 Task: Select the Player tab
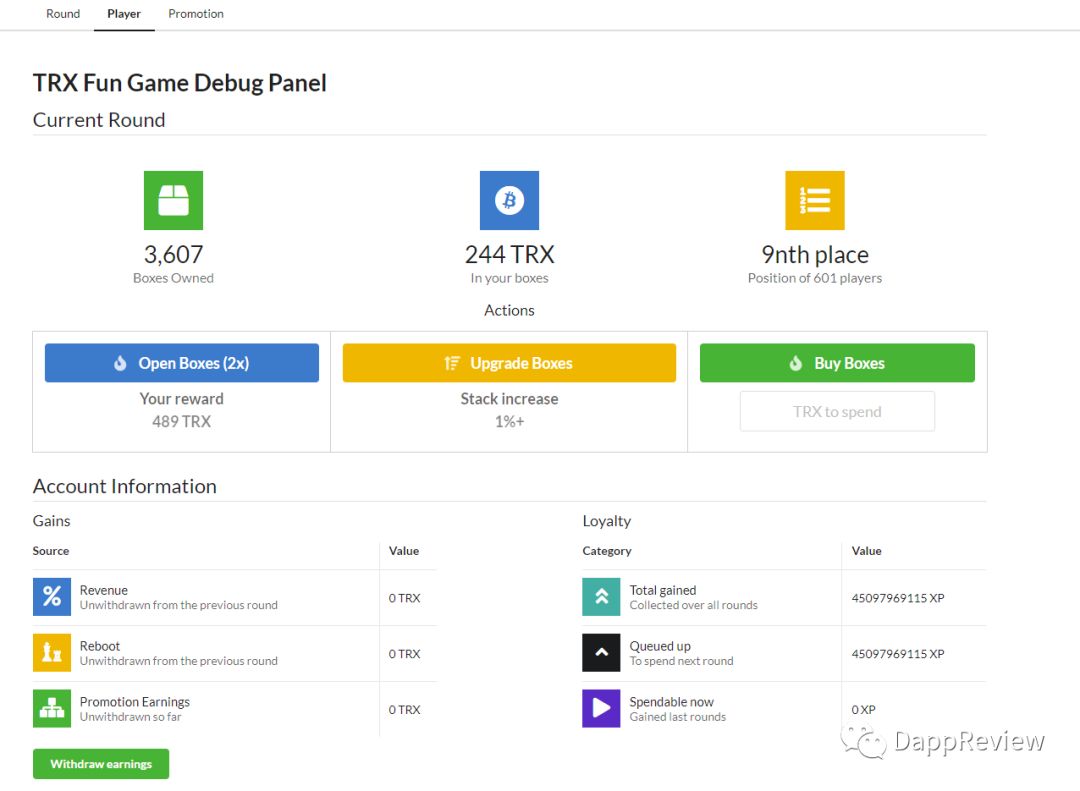point(124,14)
